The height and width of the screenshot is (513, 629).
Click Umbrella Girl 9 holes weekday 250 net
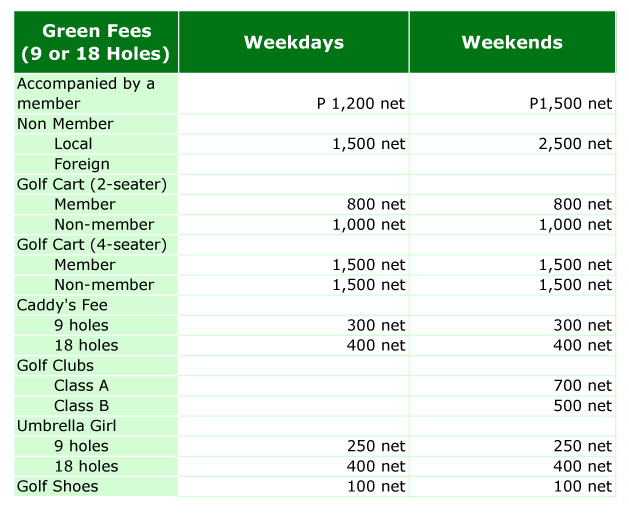[376, 446]
